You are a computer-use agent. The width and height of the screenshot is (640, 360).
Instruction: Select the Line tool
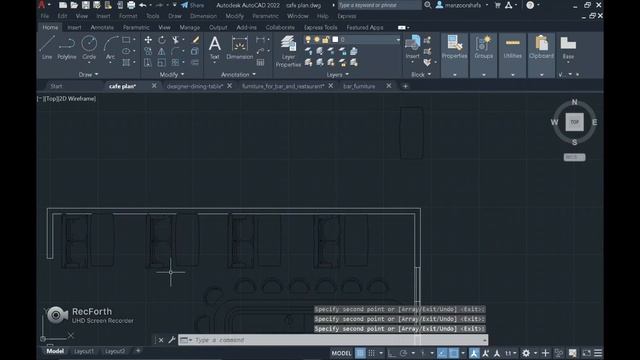pyautogui.click(x=47, y=48)
